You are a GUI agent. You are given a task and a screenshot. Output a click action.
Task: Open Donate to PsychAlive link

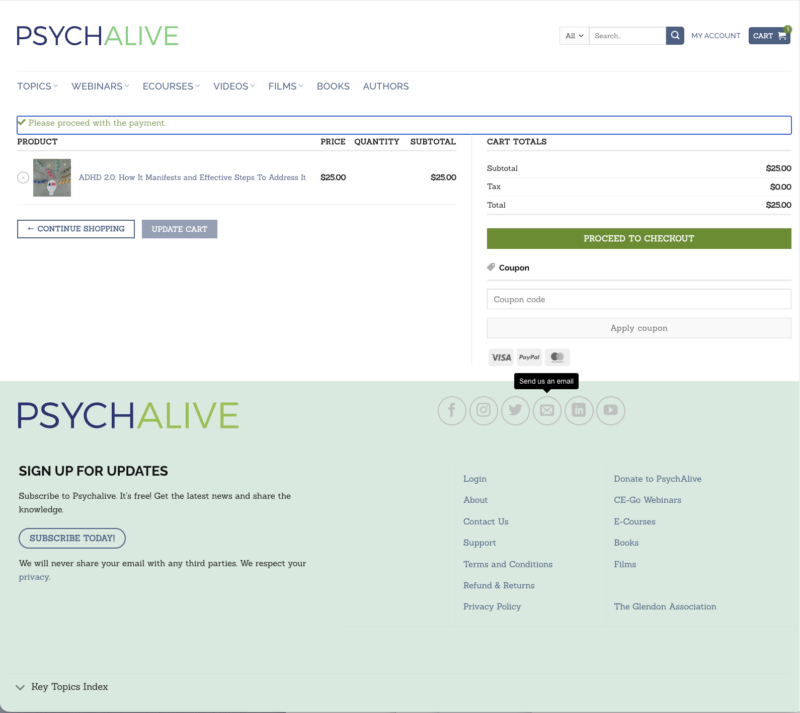click(x=658, y=479)
